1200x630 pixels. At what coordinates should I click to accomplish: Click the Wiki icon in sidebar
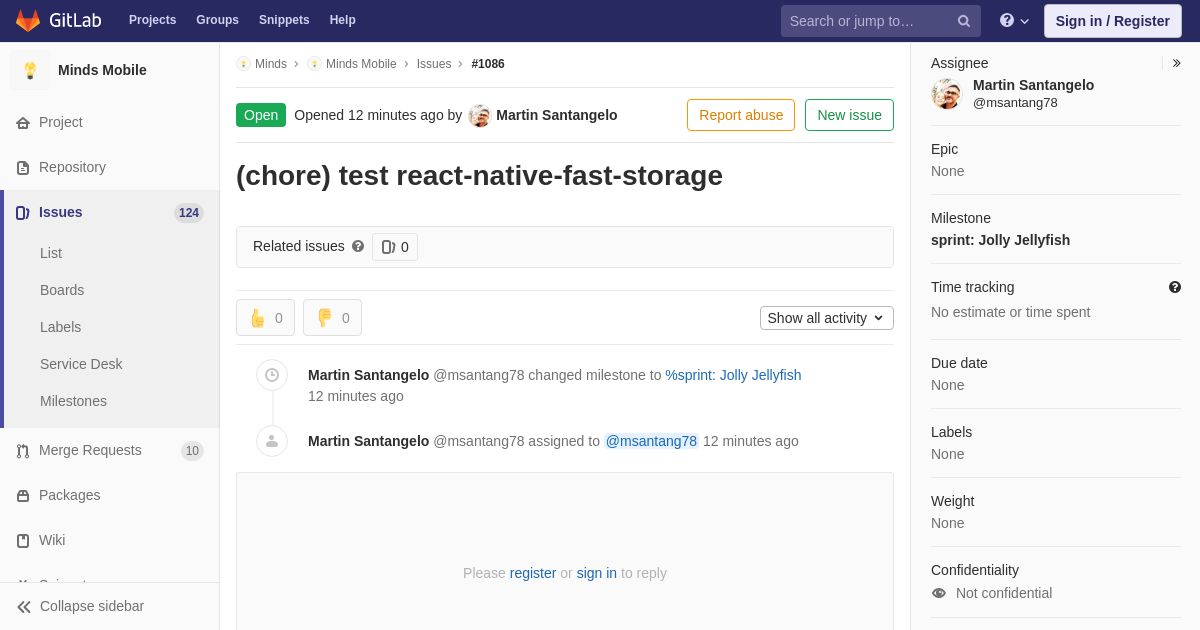[23, 541]
